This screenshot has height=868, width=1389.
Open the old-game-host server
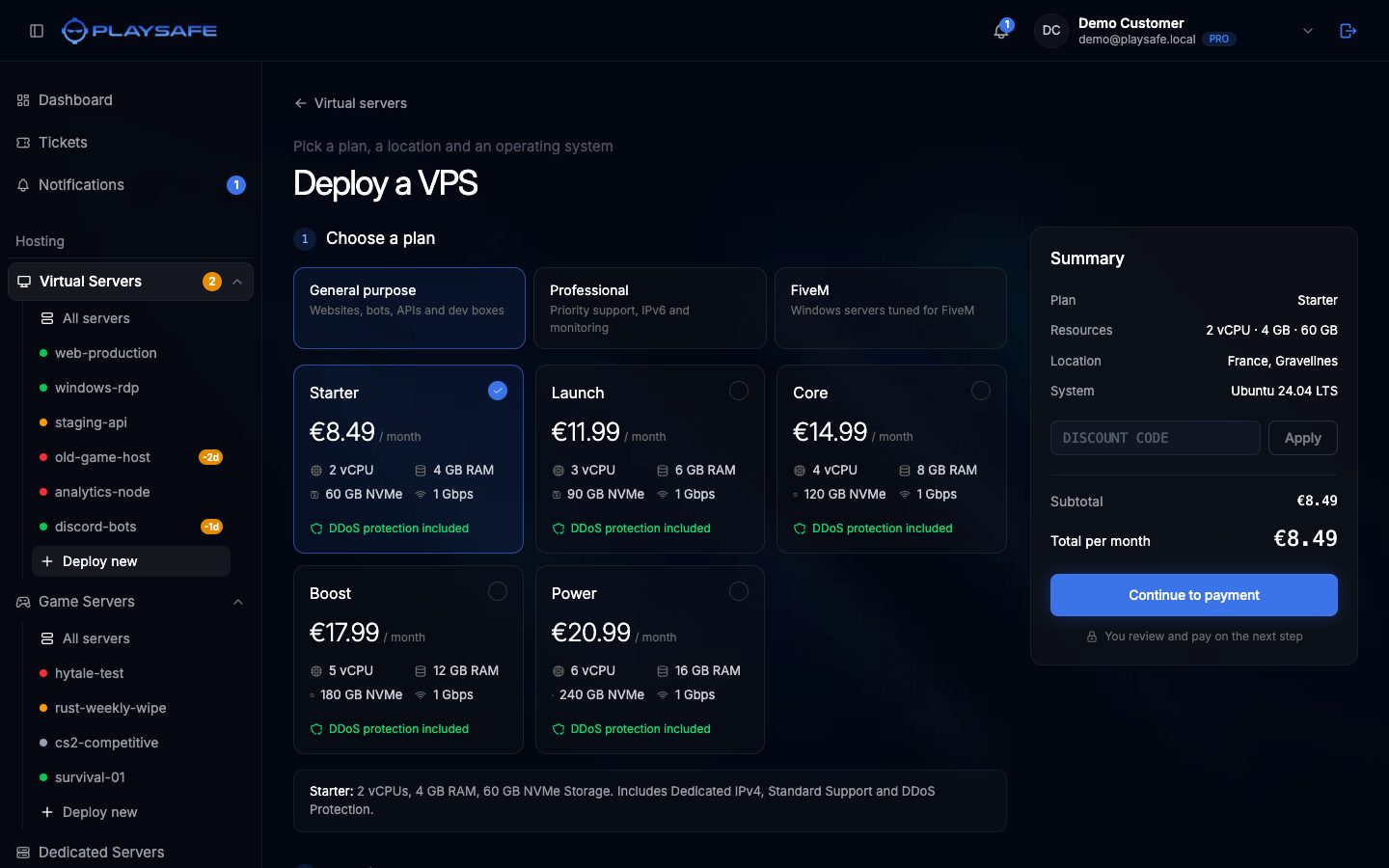coord(131,457)
